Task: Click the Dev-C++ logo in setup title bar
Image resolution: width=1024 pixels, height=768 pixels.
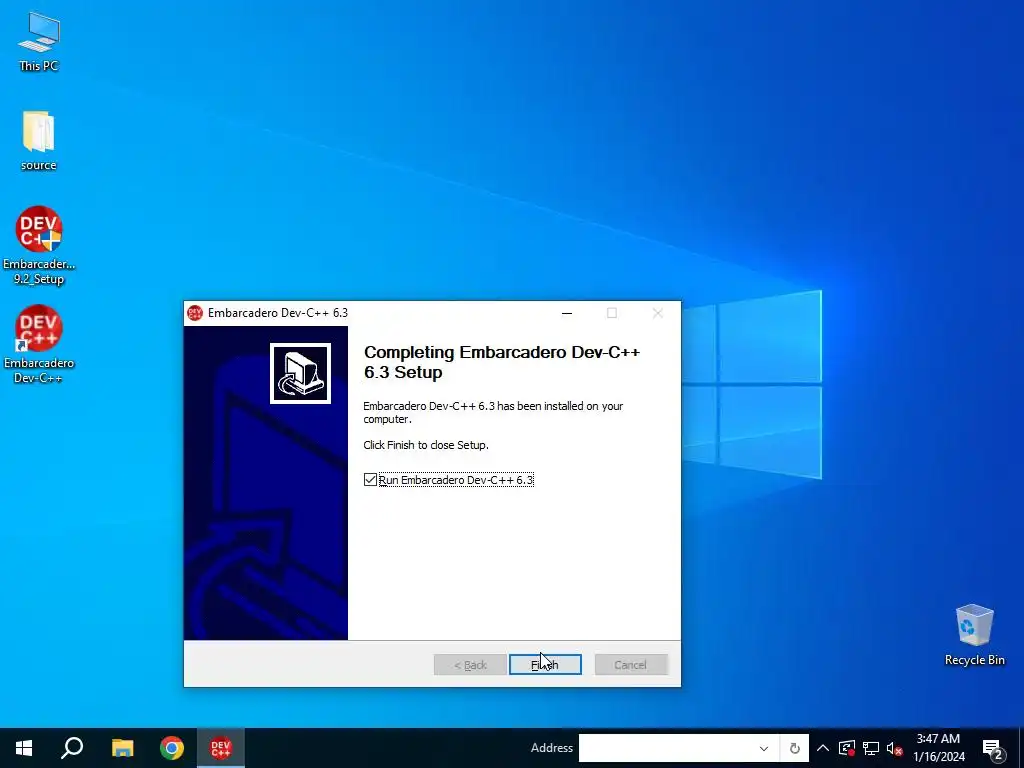Action: [x=195, y=313]
